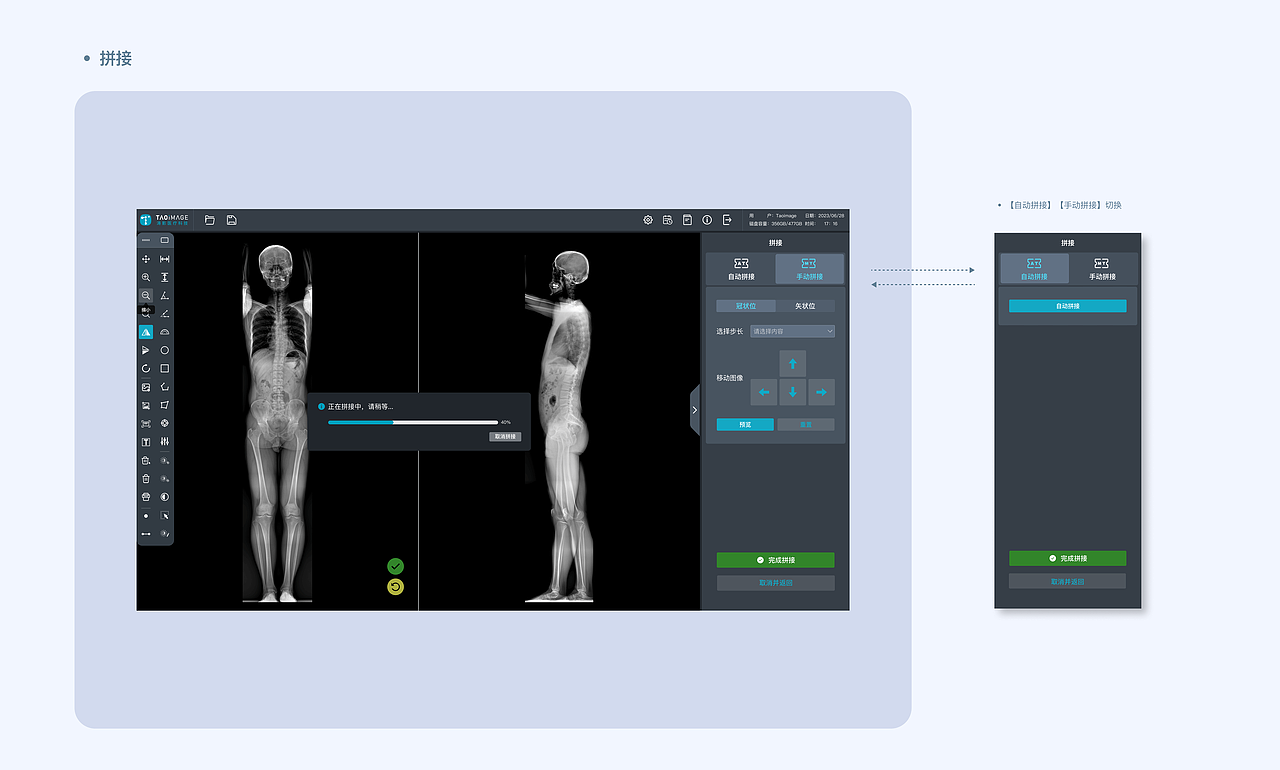
Task: Show info via the circled i icon
Action: click(707, 220)
